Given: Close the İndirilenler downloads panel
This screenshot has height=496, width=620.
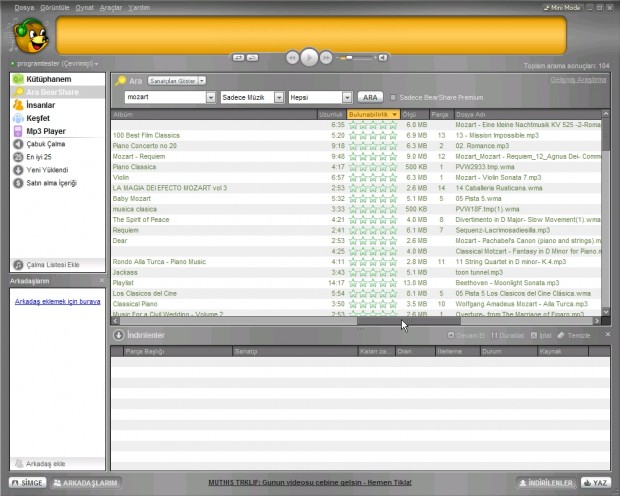Looking at the screenshot, I should (x=608, y=334).
